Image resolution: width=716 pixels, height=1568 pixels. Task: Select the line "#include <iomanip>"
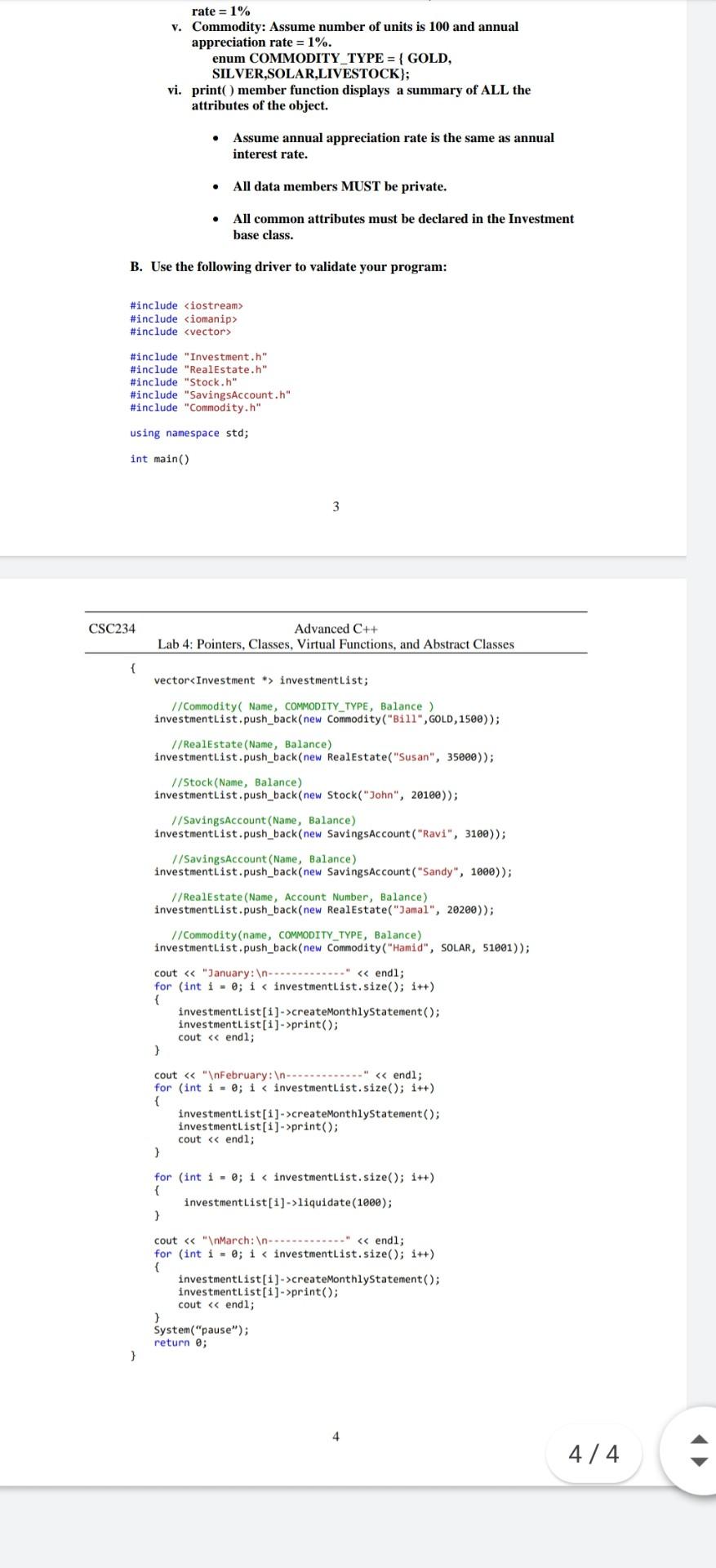point(184,318)
